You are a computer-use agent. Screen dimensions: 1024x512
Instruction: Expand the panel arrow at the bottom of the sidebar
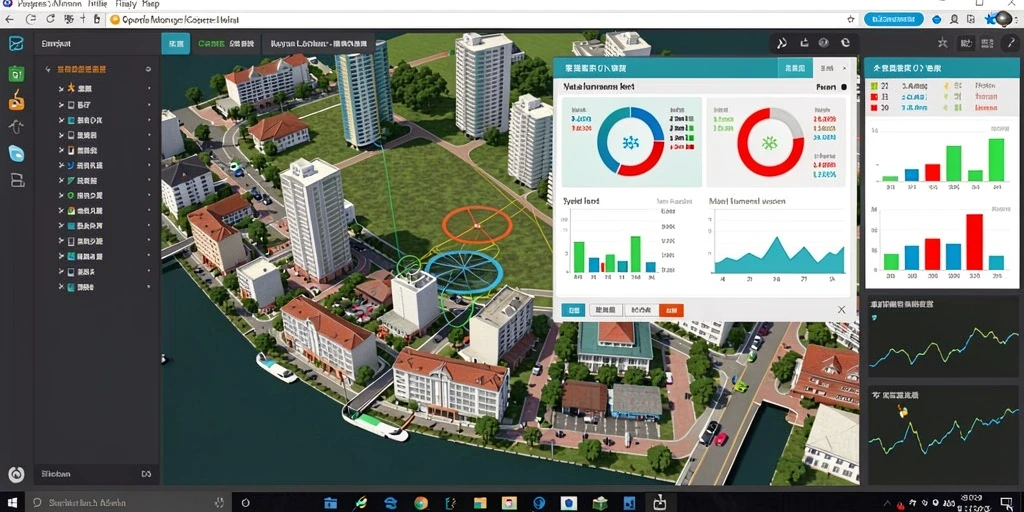pos(146,474)
